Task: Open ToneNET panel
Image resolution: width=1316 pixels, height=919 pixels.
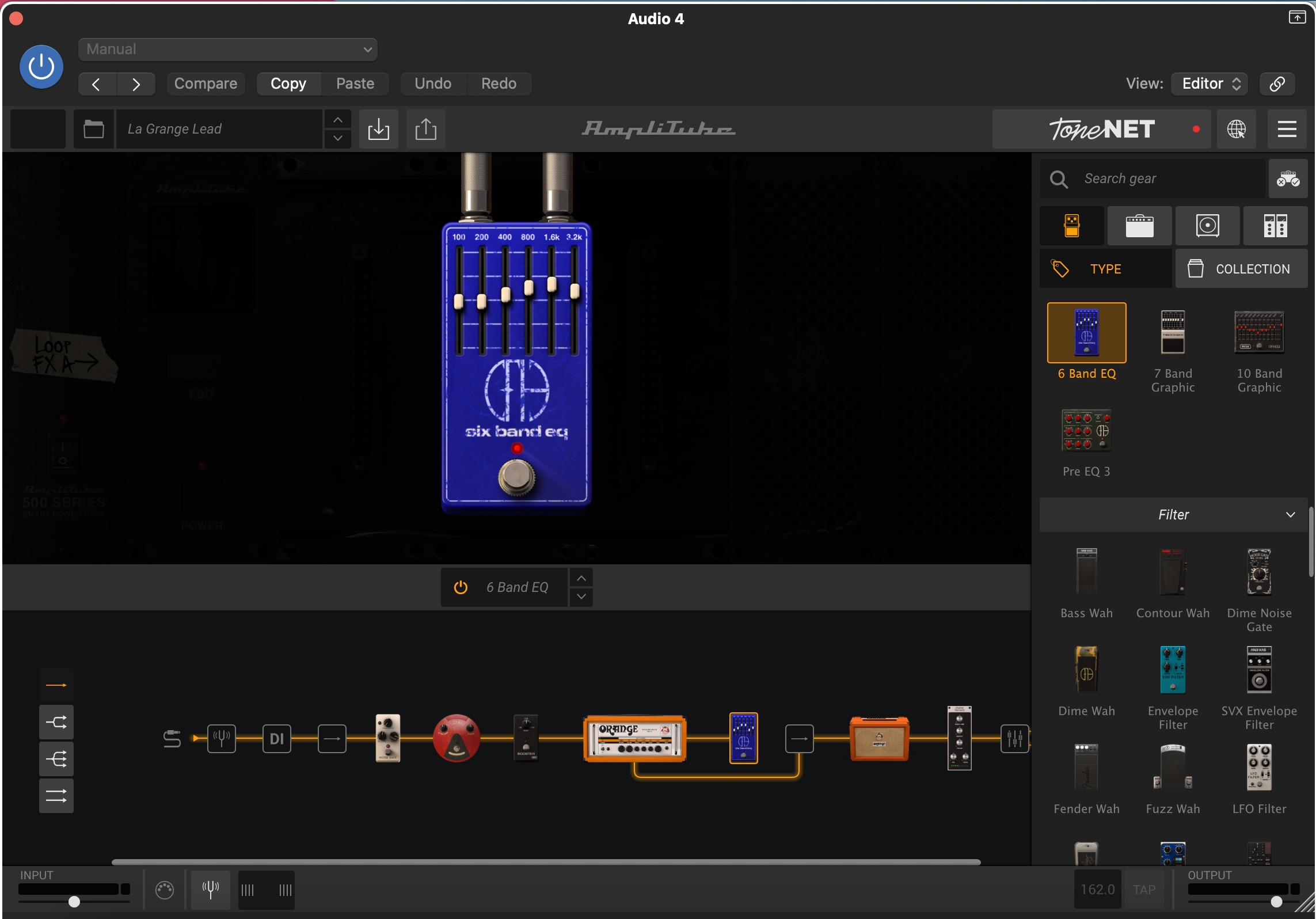Action: [1102, 129]
